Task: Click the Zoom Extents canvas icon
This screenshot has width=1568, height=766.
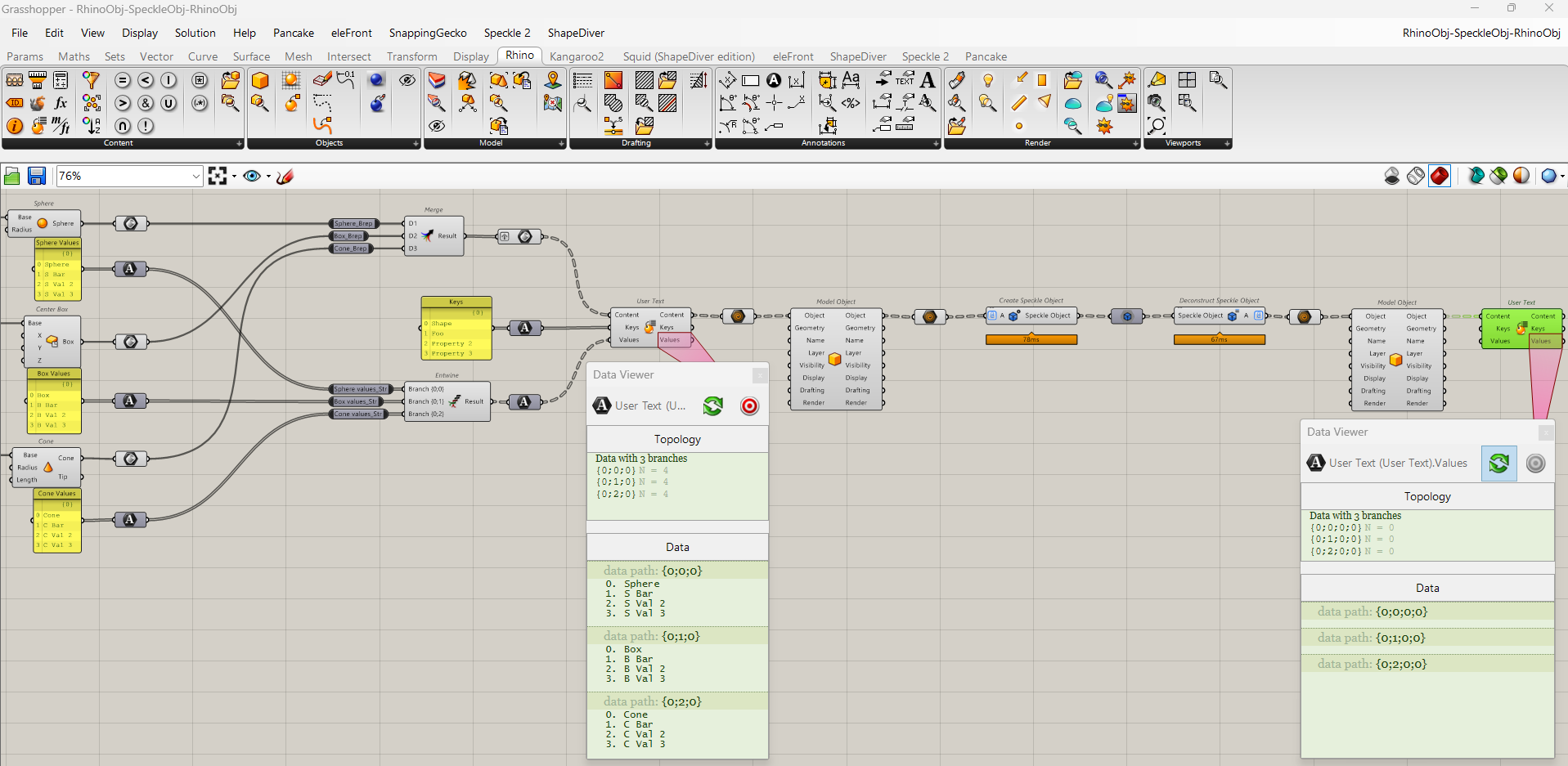Action: point(217,176)
